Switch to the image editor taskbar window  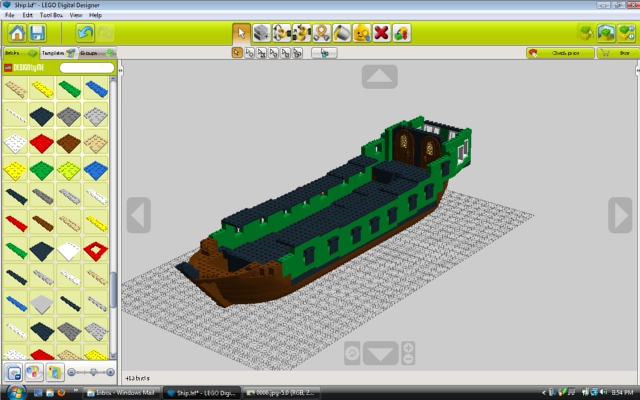pos(281,393)
